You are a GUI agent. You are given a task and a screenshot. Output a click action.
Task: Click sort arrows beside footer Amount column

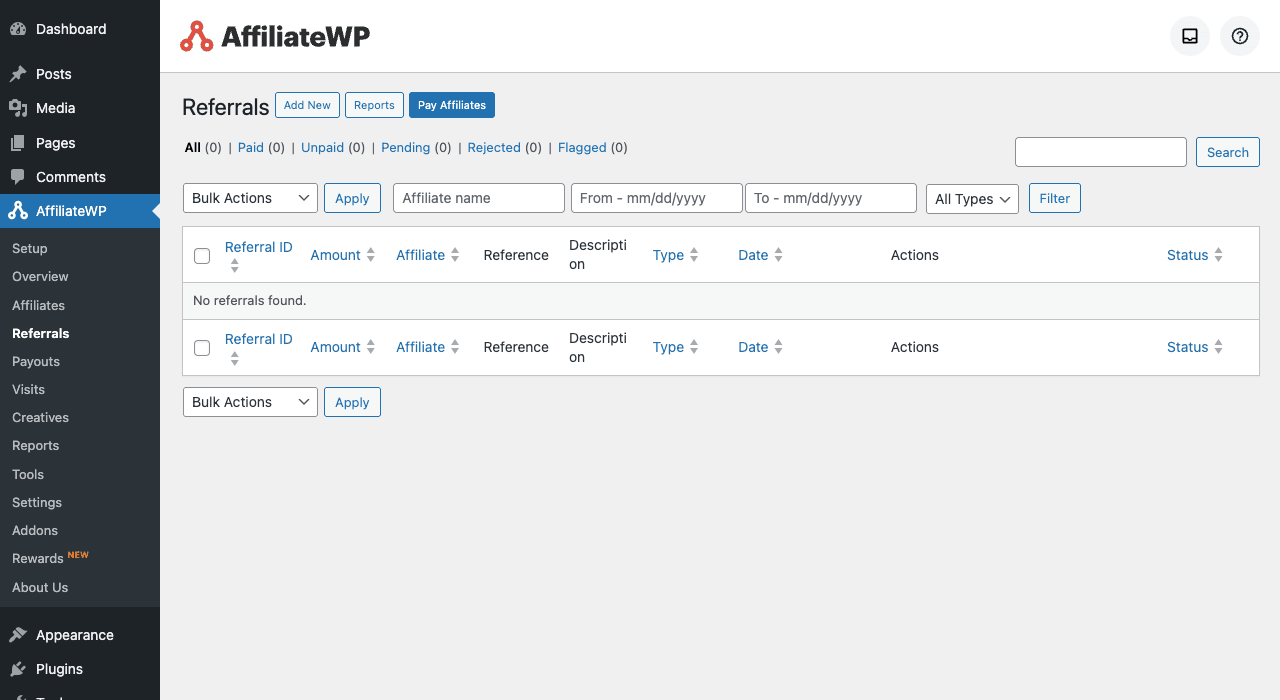371,347
